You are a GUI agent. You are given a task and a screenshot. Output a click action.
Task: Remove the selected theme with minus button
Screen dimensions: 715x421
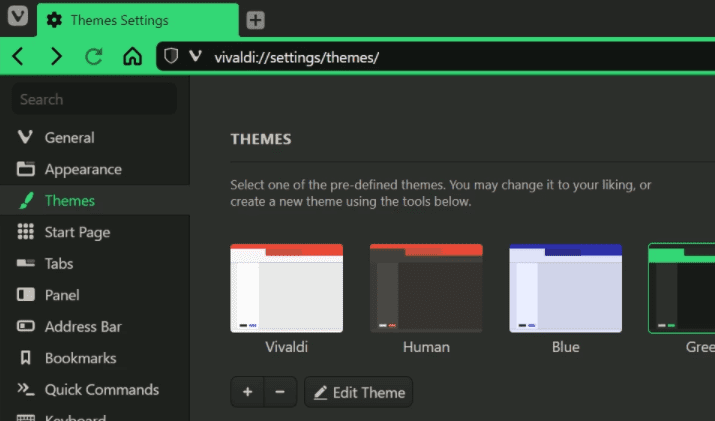pos(280,392)
